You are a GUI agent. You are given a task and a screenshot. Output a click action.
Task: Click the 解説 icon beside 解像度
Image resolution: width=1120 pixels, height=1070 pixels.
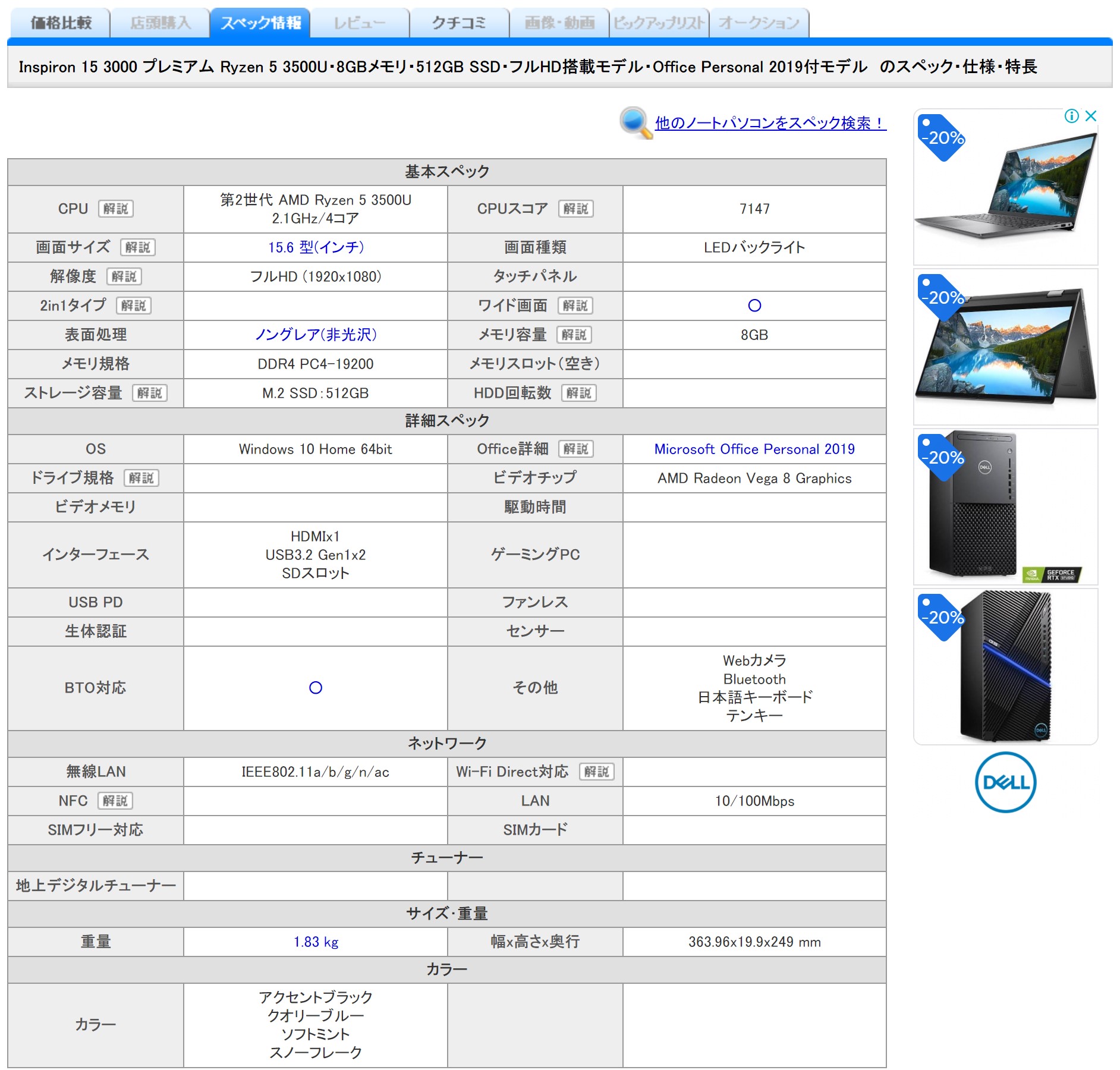[x=124, y=276]
